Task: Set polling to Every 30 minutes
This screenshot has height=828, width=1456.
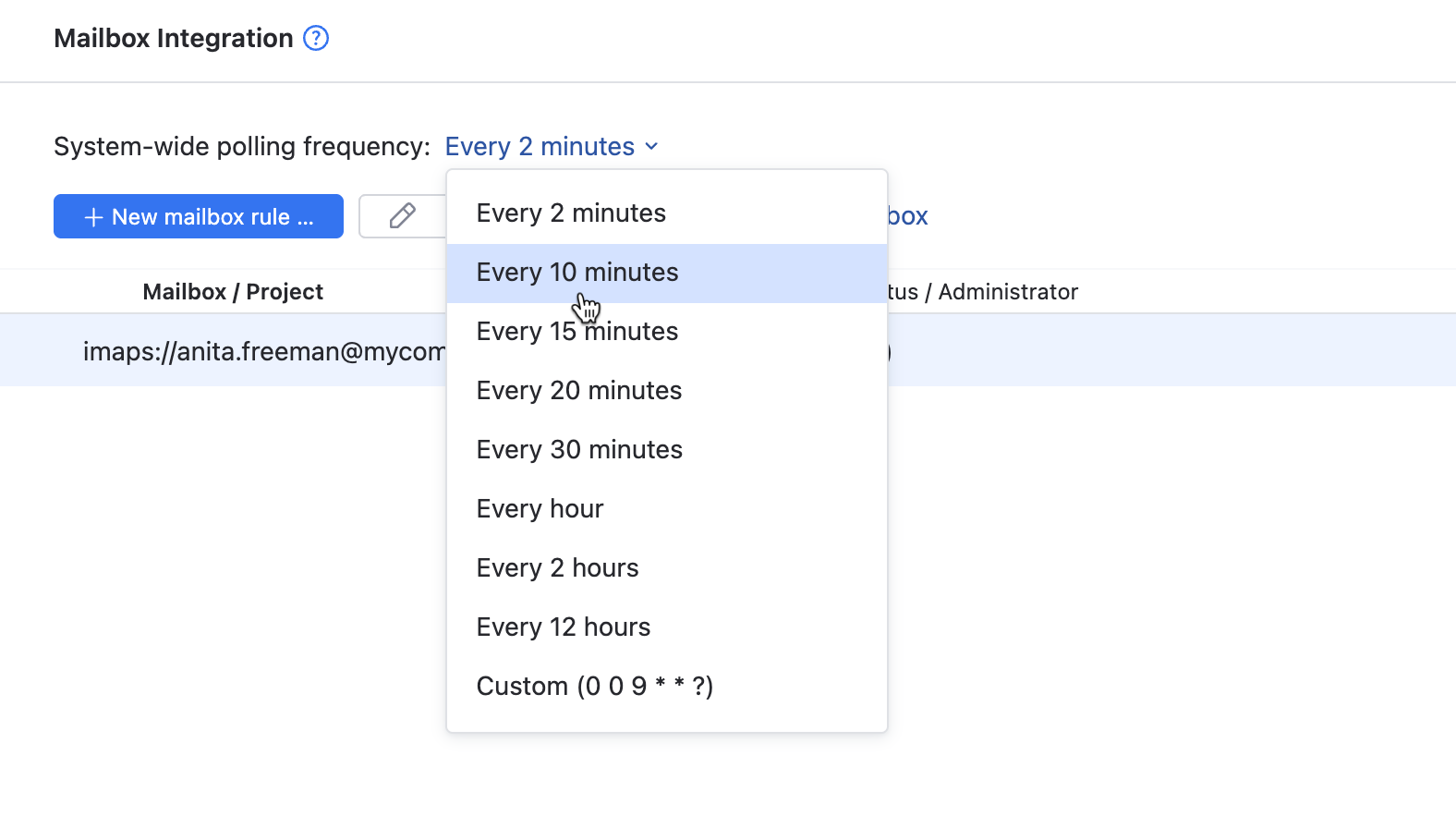Action: tap(579, 450)
